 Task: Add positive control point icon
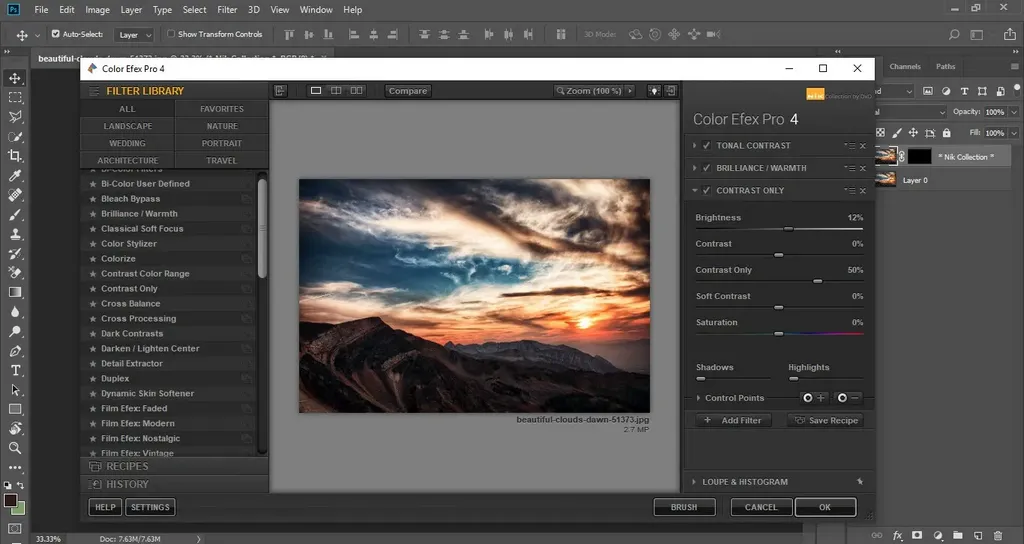pyautogui.click(x=814, y=398)
